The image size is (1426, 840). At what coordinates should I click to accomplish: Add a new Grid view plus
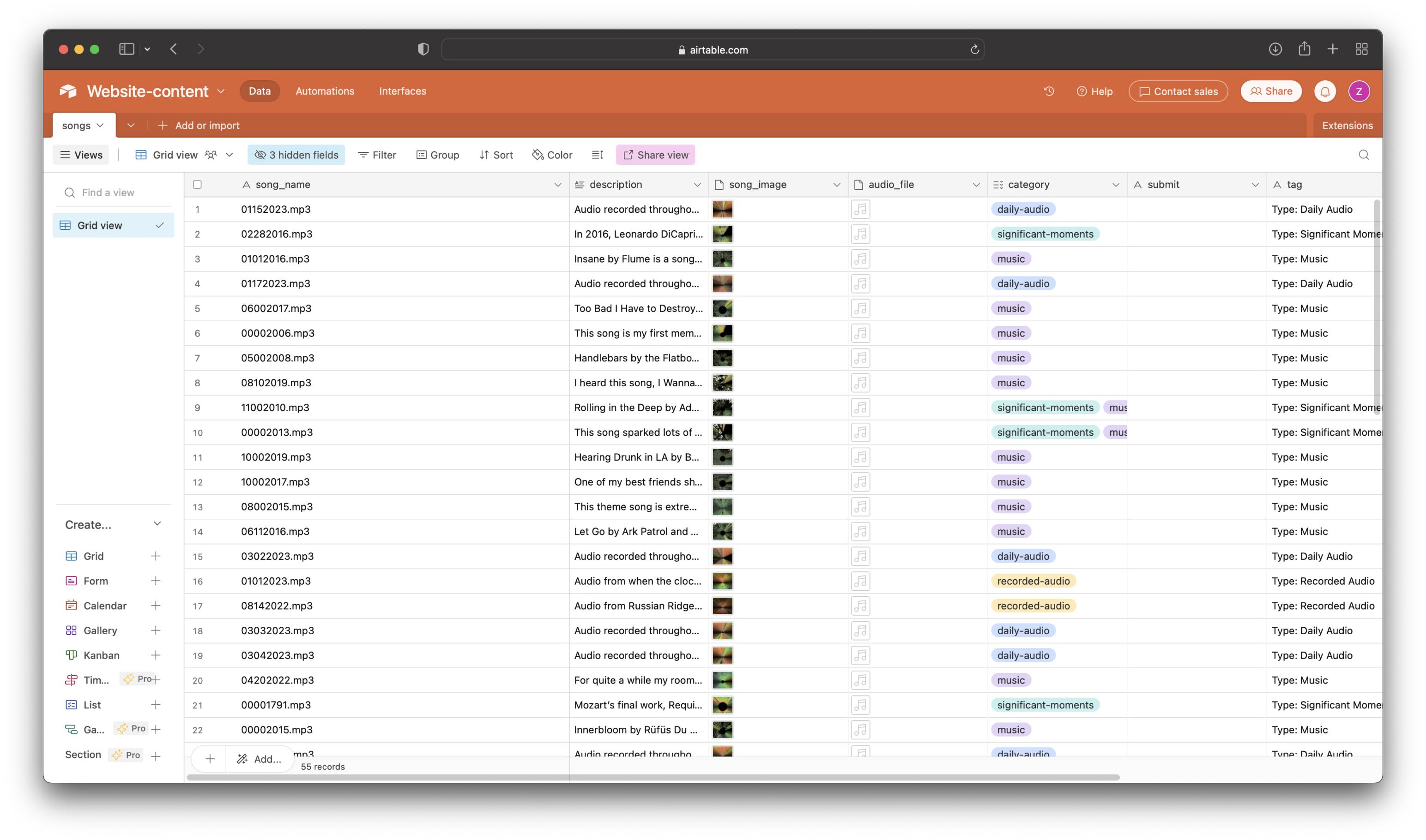coord(156,556)
